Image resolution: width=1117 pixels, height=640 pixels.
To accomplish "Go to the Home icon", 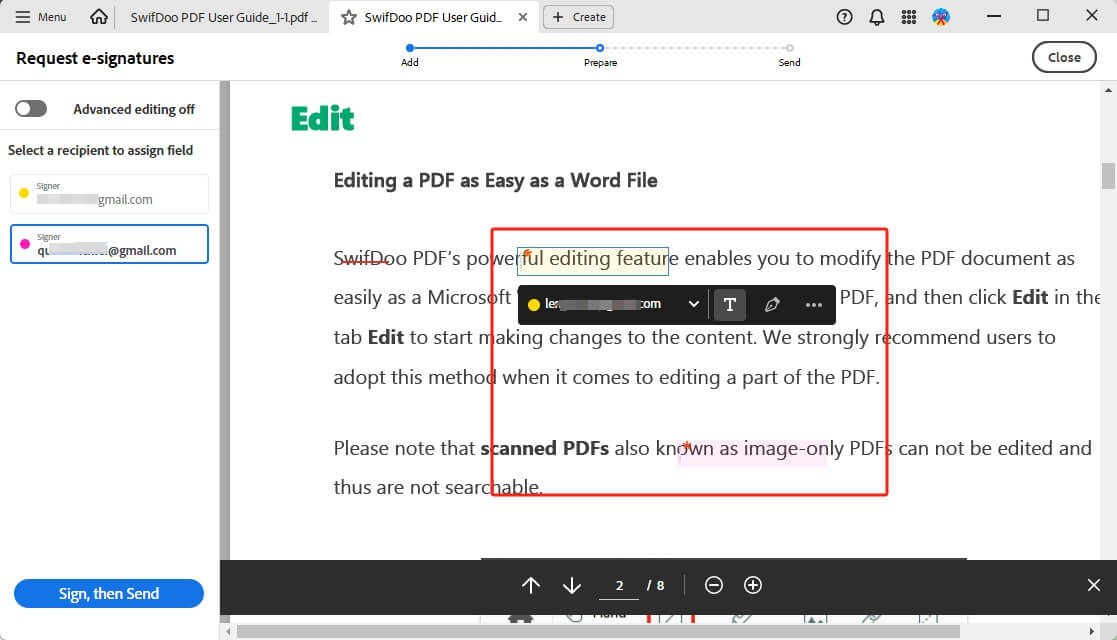I will (99, 16).
